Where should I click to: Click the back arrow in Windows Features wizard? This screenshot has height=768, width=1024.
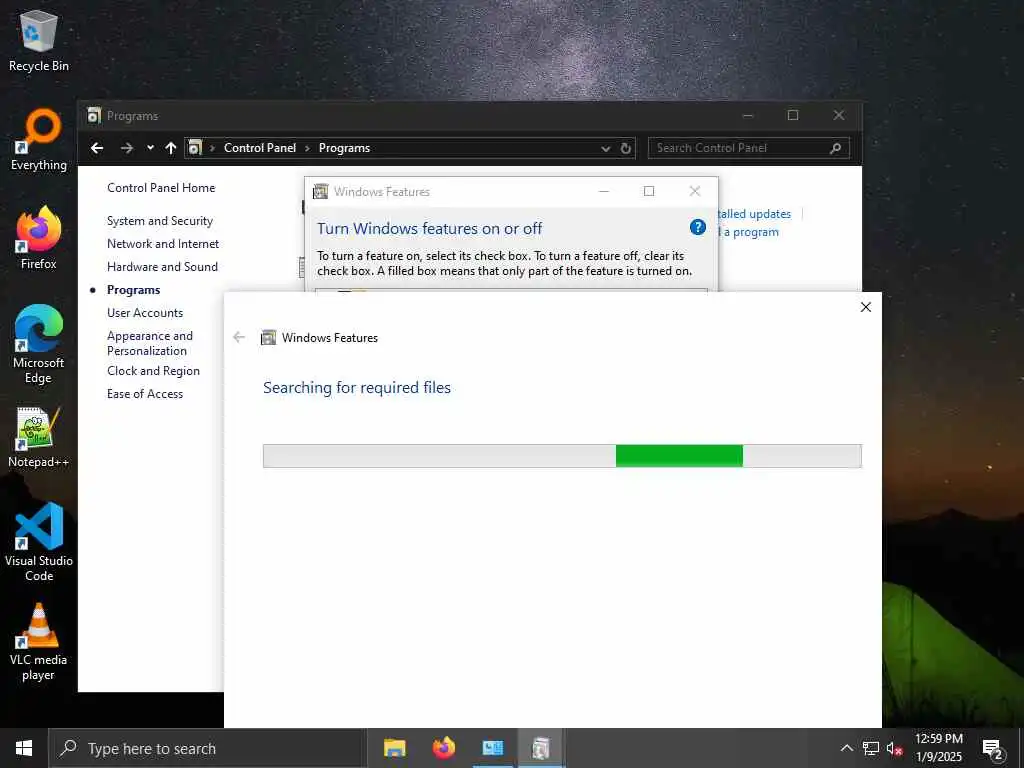pos(239,337)
